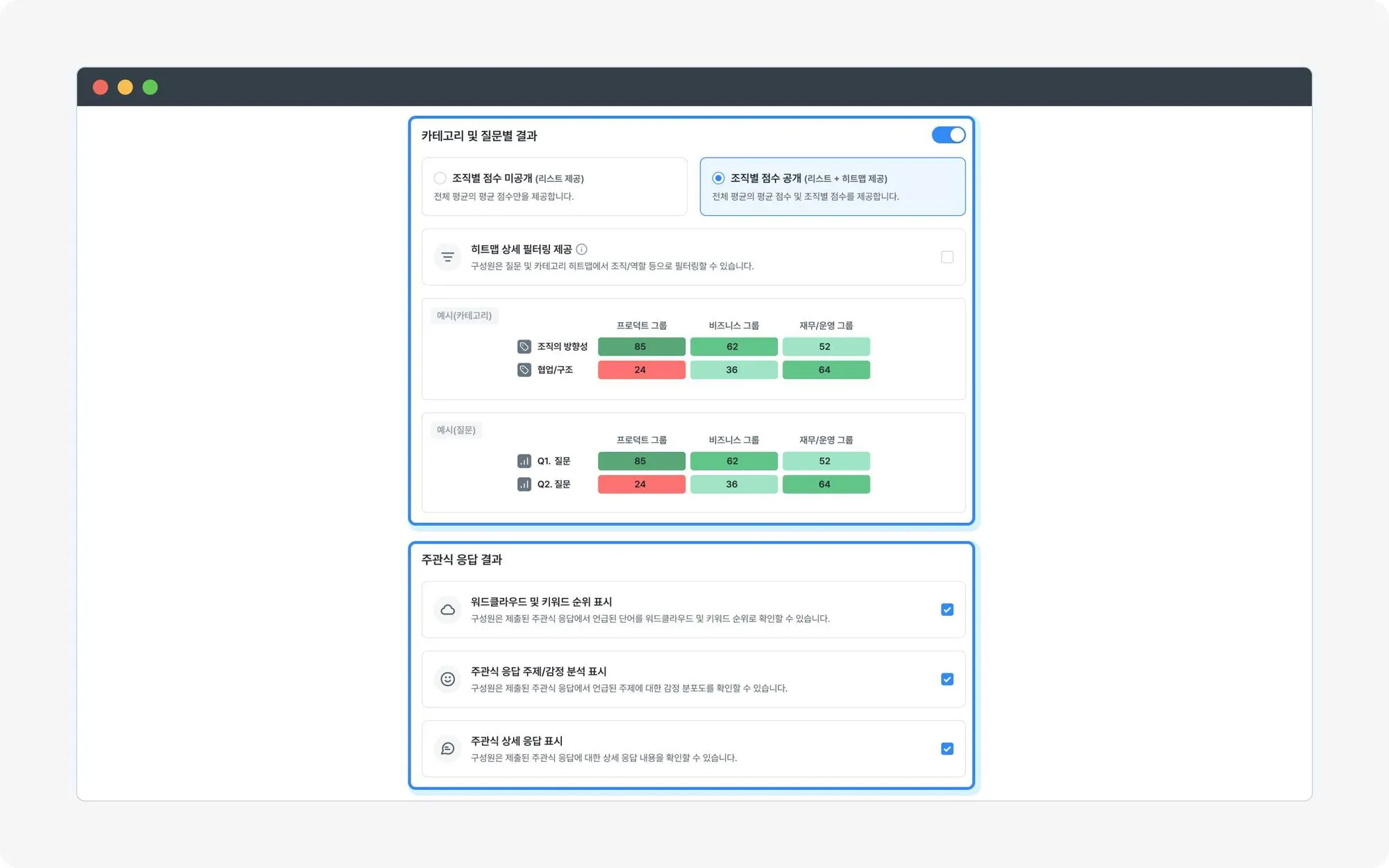This screenshot has height=868, width=1389.
Task: Click the red 24 cell in category heatmap
Action: point(641,369)
